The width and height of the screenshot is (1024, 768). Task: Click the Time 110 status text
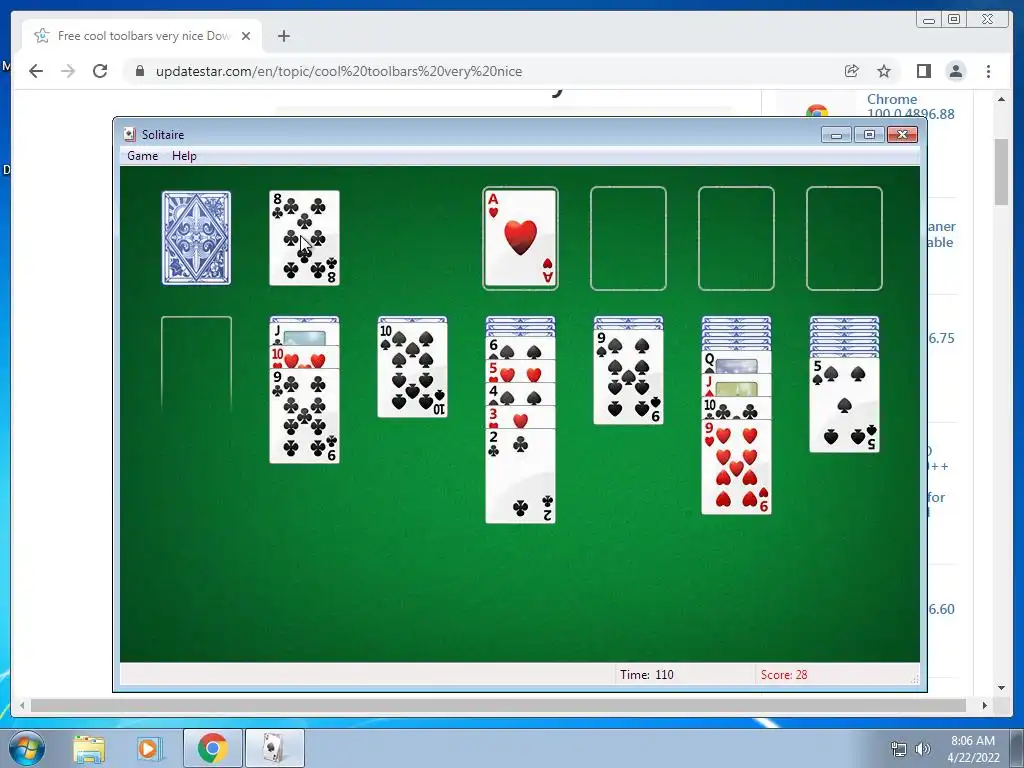[x=647, y=675]
